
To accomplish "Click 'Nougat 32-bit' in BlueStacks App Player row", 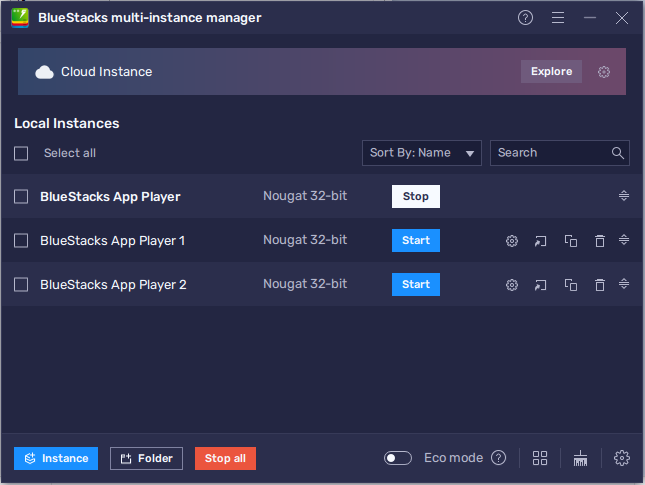I will 305,196.
